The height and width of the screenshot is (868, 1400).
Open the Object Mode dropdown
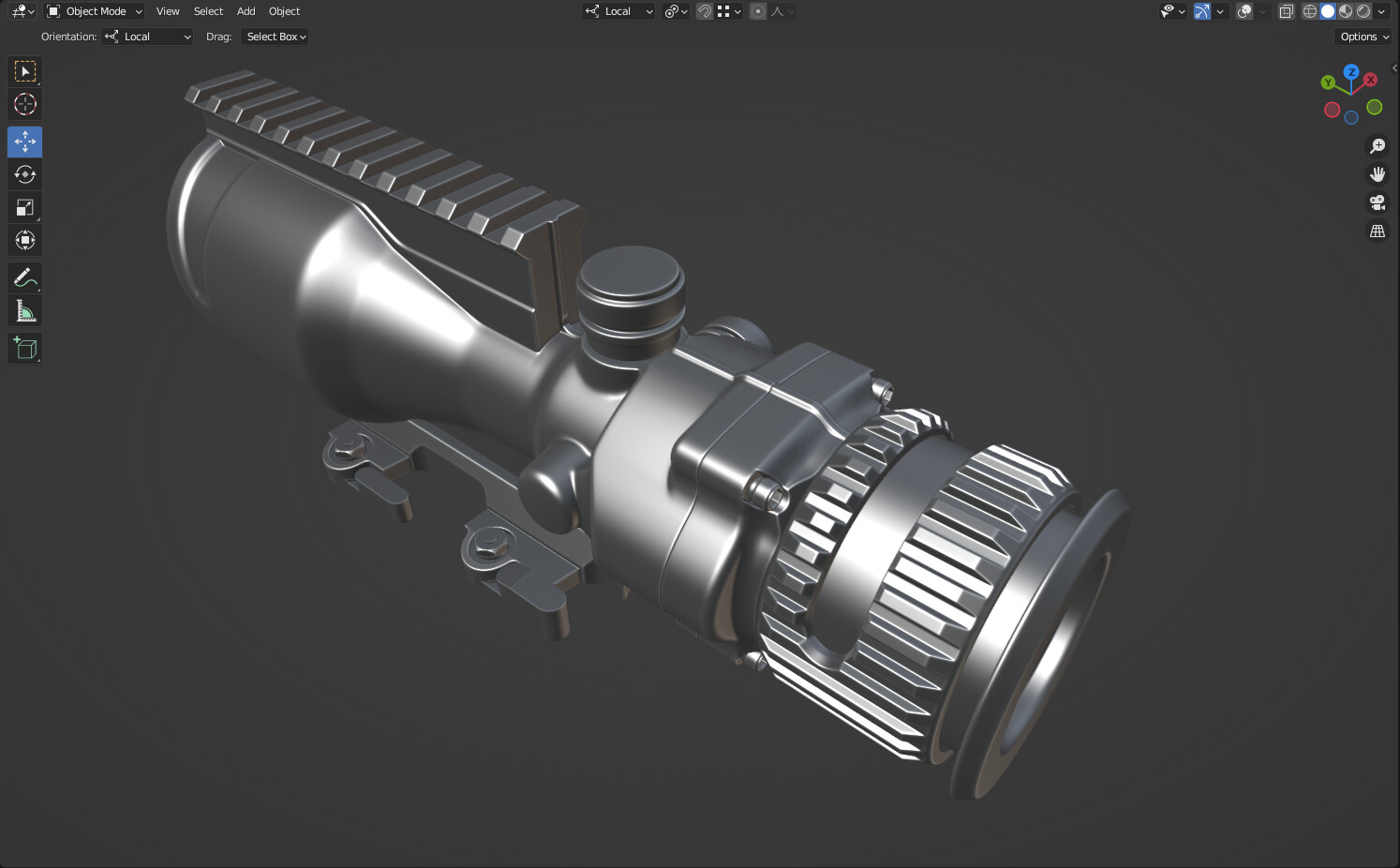(x=94, y=11)
